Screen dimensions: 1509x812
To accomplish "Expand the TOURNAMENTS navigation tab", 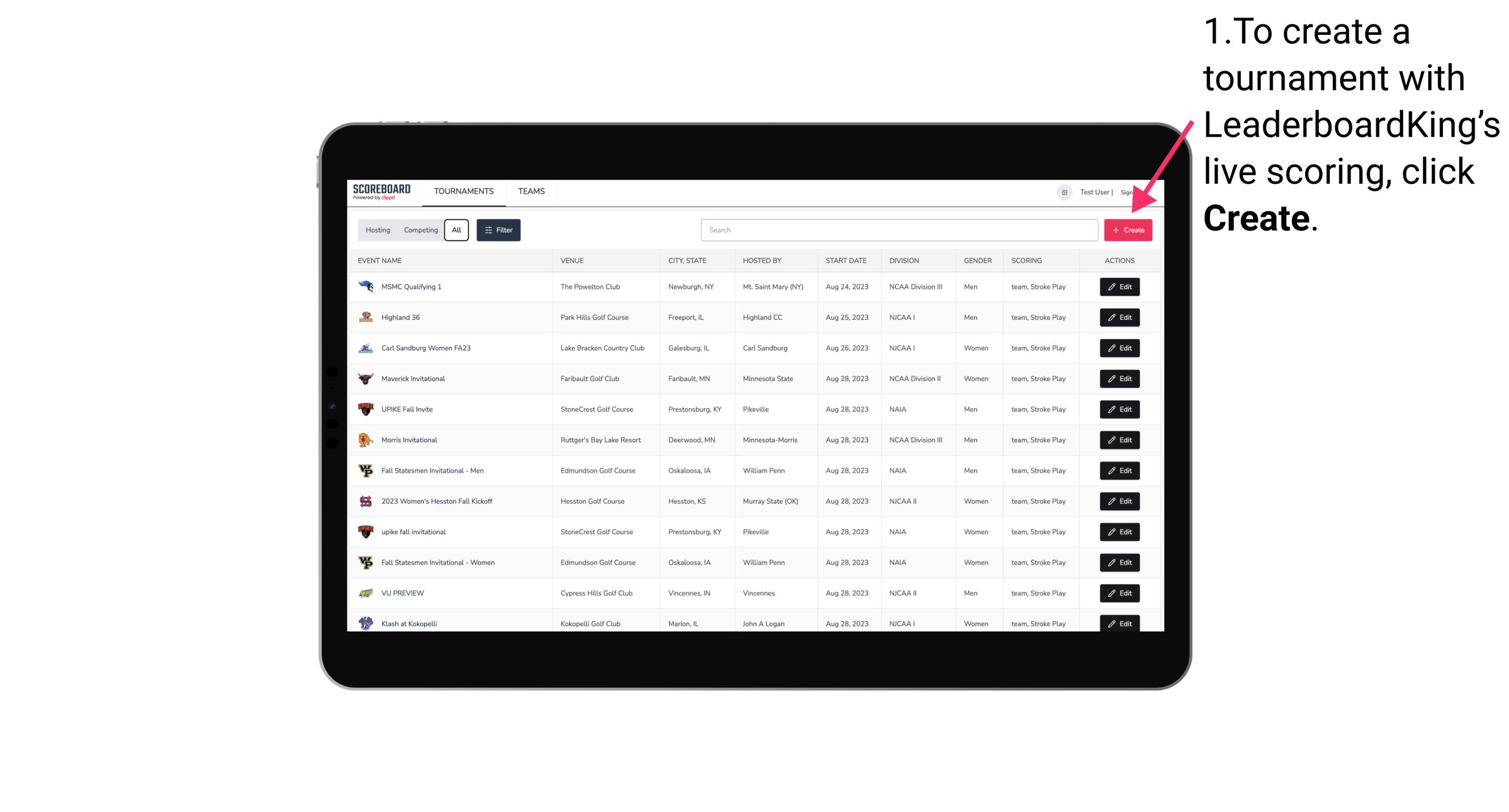I will pos(463,191).
